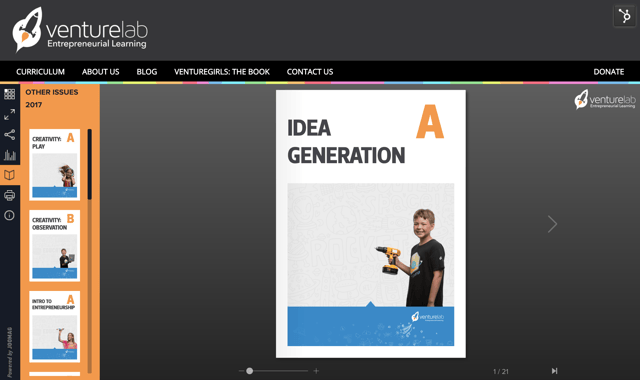The width and height of the screenshot is (640, 380).
Task: Open the About Us menu item
Action: point(100,72)
